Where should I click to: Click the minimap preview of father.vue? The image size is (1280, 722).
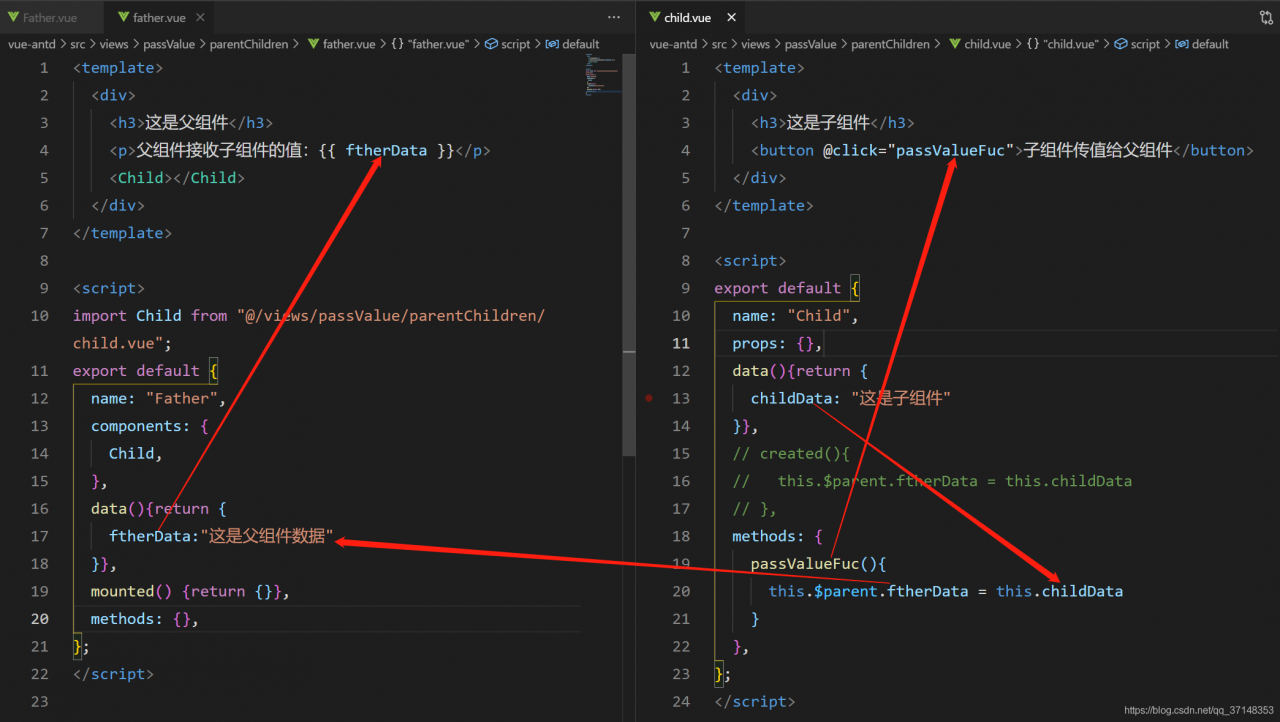pyautogui.click(x=604, y=76)
